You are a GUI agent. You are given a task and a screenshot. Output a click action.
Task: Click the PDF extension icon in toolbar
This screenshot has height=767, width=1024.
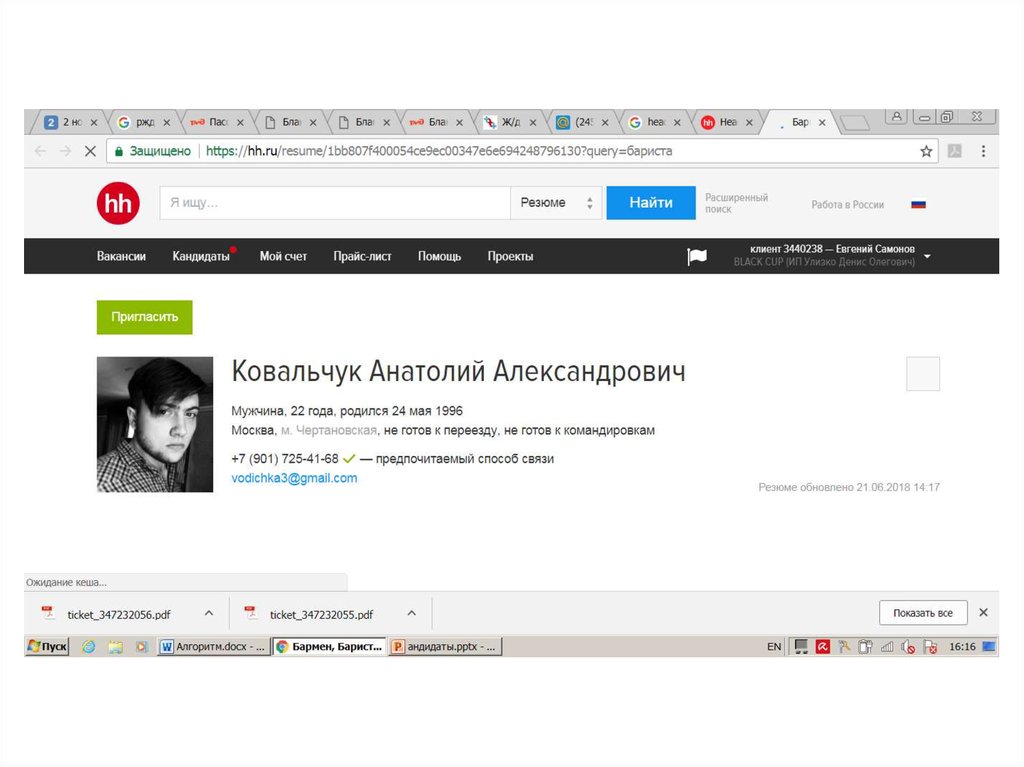(x=955, y=151)
